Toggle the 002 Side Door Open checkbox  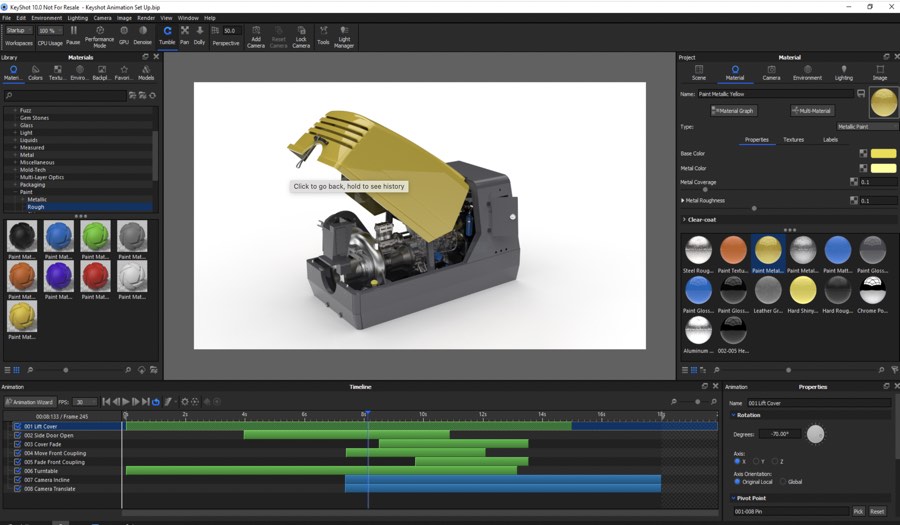click(x=17, y=435)
